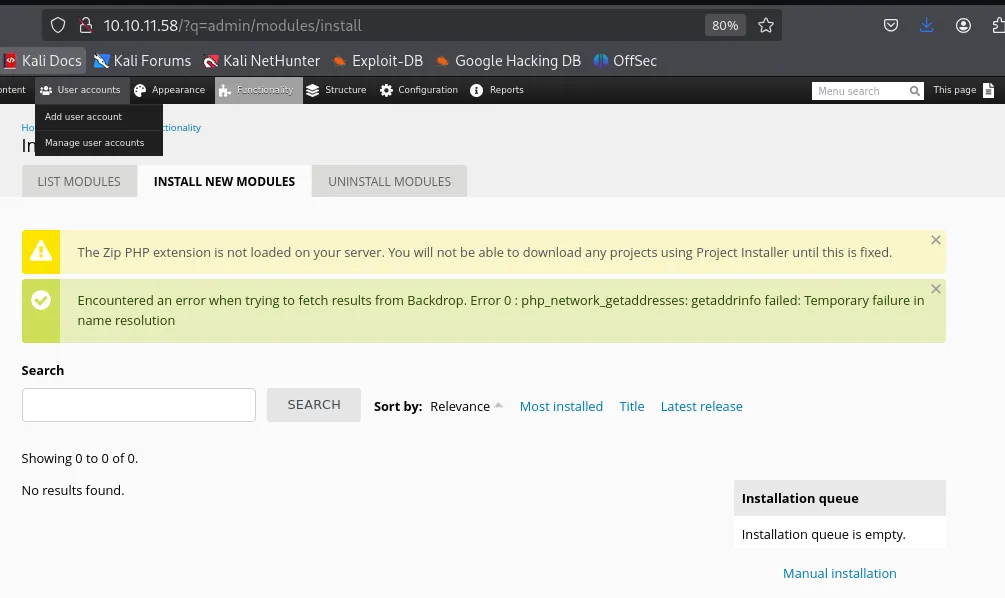Switch to the Install New Modules tab
The width and height of the screenshot is (1005, 598).
224,181
